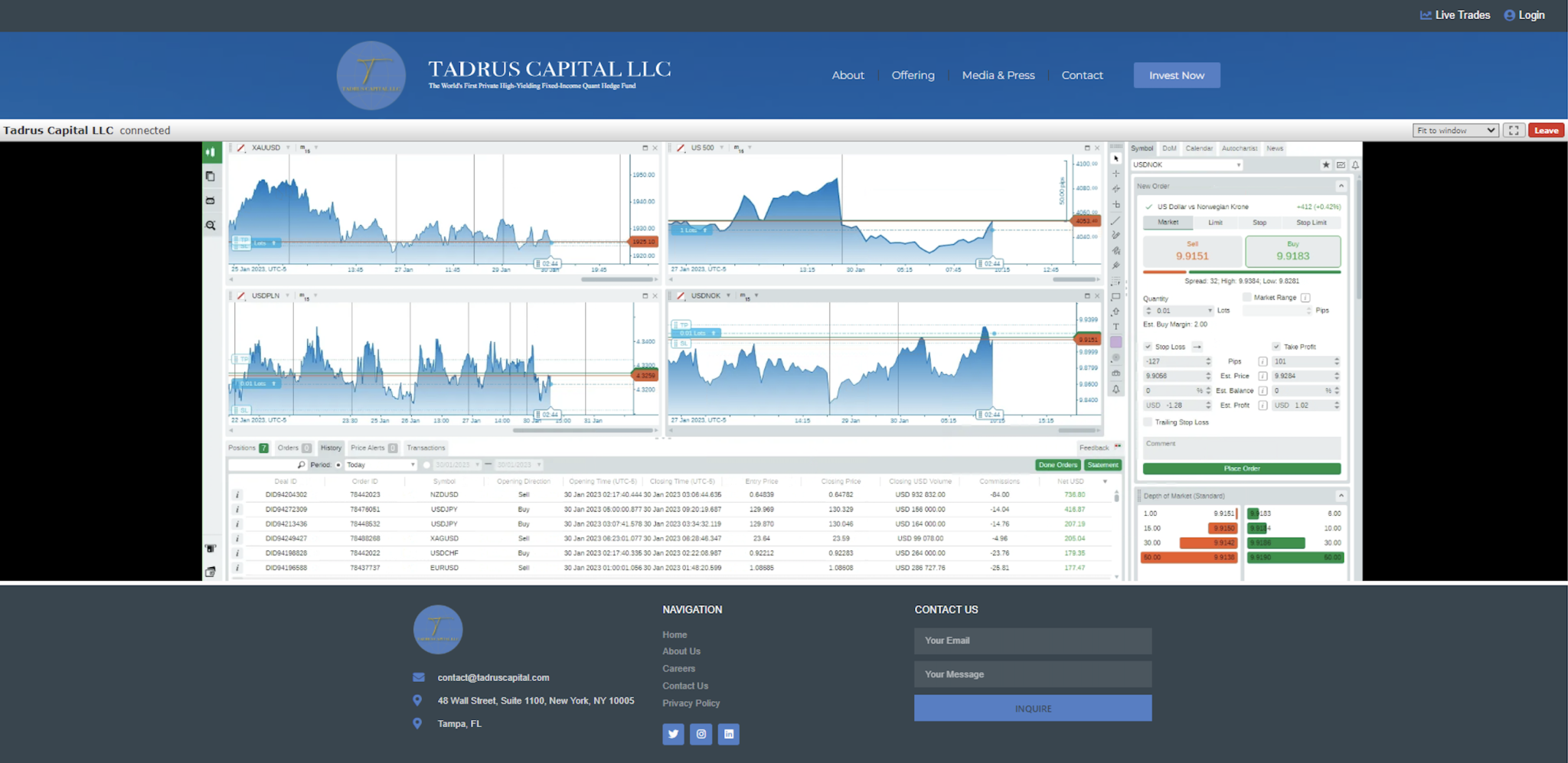
Task: Open the LinkedIn icon in footer
Action: click(729, 734)
